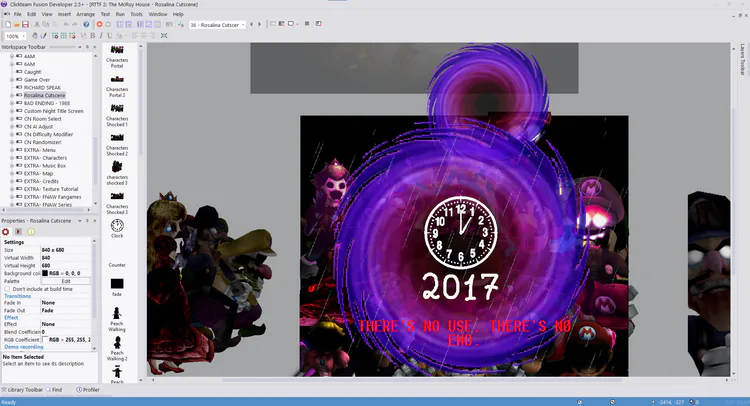Open the Run menu

pos(120,14)
